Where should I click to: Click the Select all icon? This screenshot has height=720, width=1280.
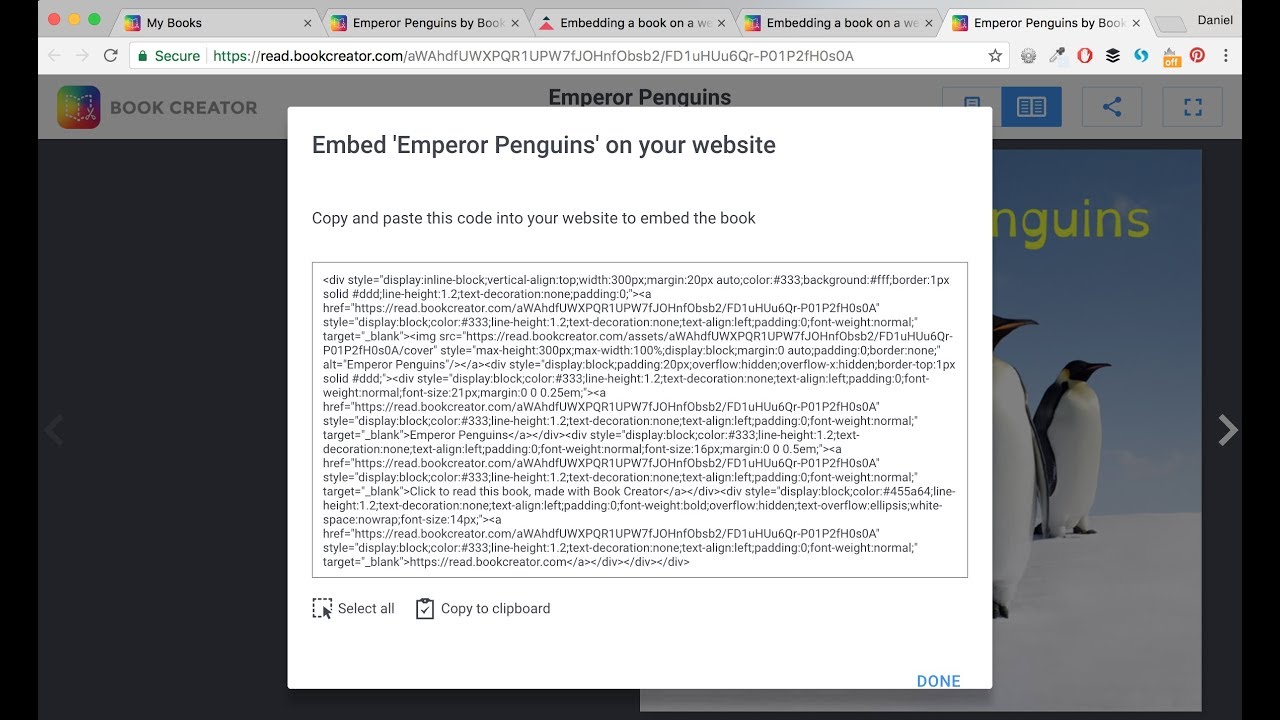click(322, 608)
